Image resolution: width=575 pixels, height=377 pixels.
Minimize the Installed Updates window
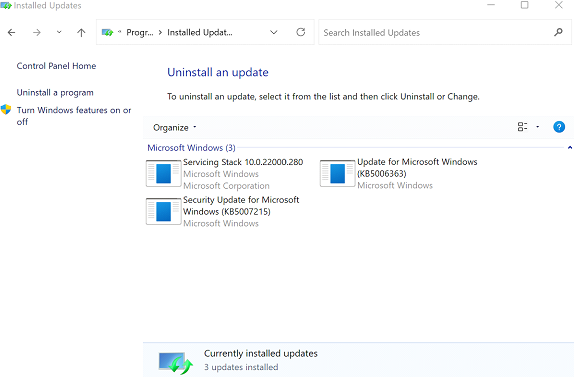[491, 5]
